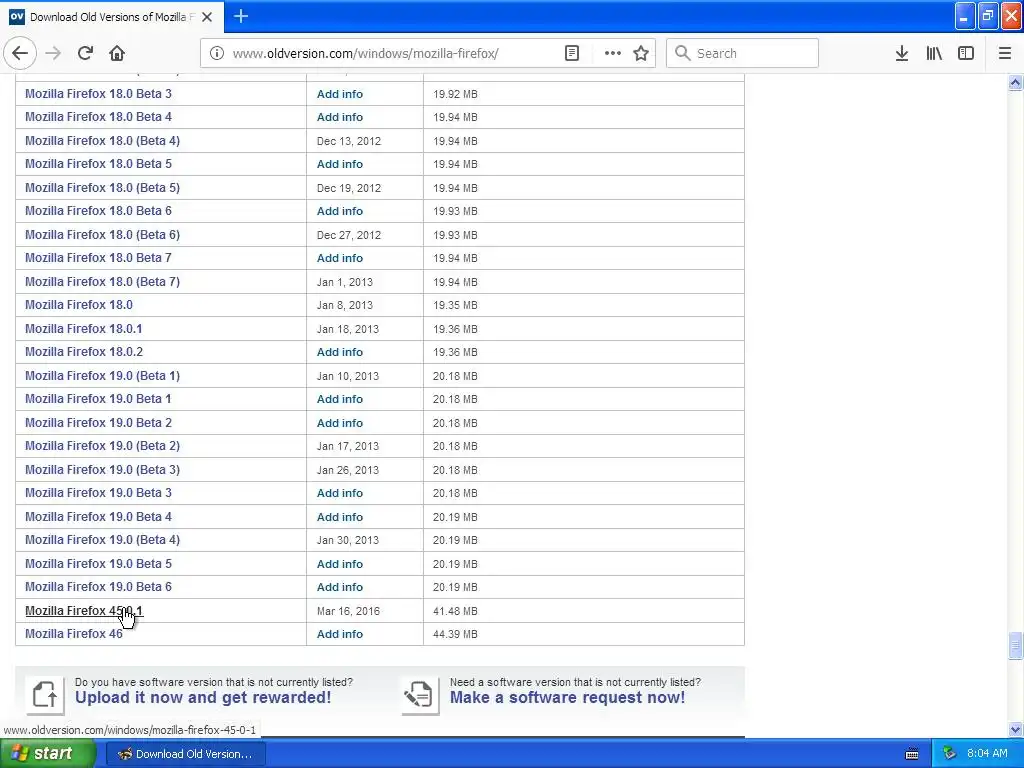Click Add info for 18.0 Beta 3

pos(340,94)
